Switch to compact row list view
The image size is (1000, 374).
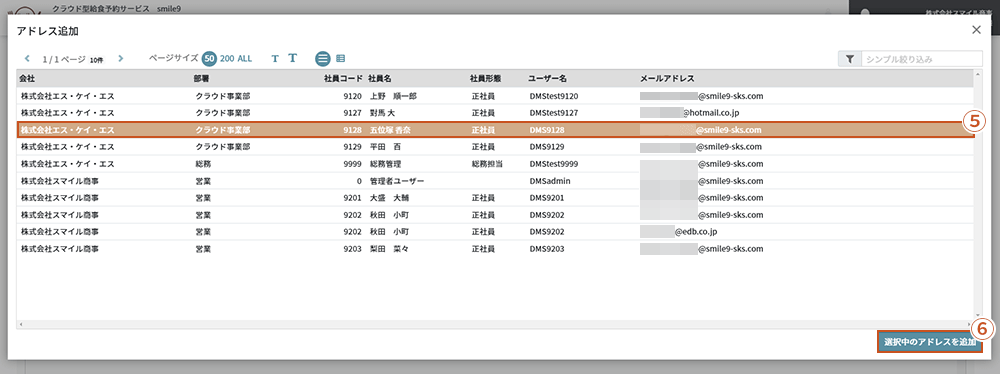[x=341, y=59]
